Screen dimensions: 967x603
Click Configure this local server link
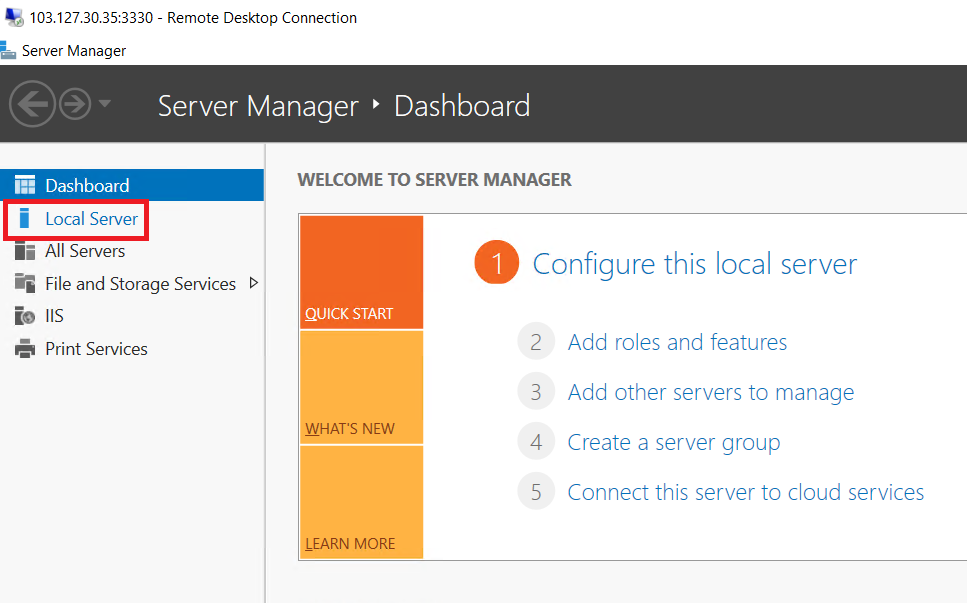click(x=695, y=264)
